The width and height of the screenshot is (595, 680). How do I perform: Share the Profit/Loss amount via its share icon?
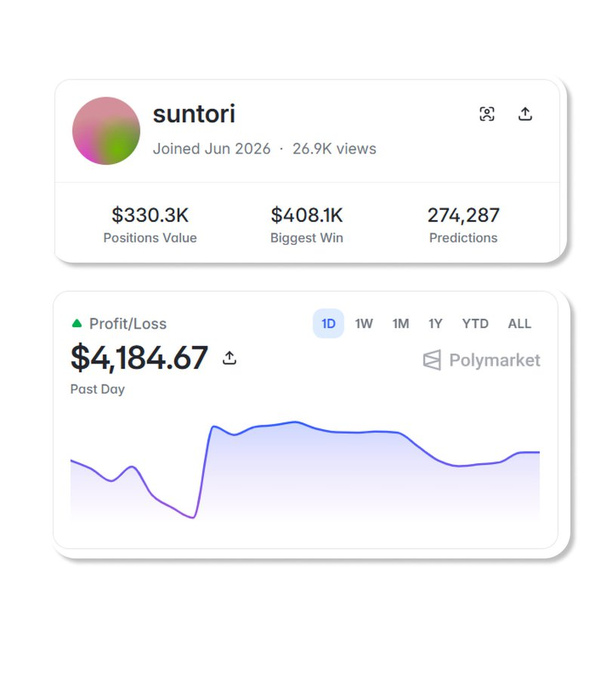[229, 358]
